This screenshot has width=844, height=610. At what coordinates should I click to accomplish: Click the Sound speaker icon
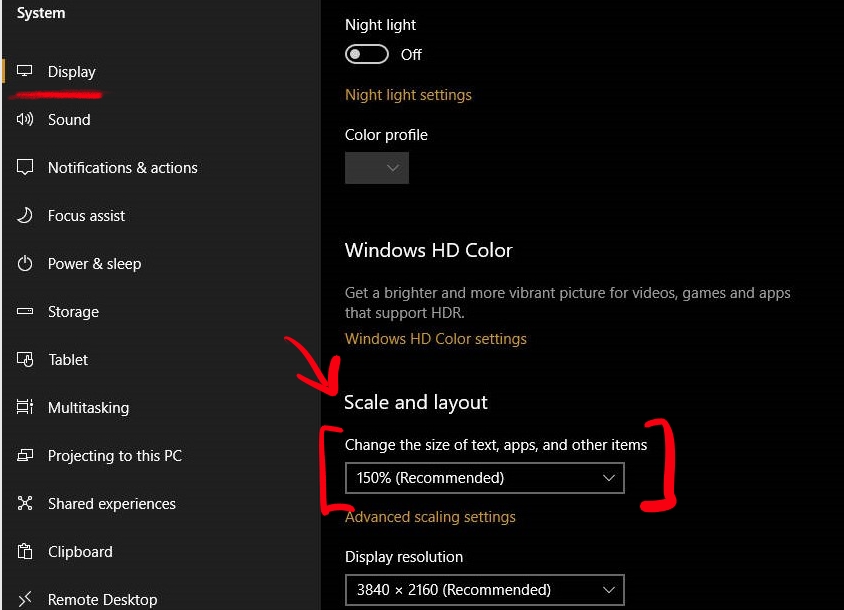pyautogui.click(x=24, y=119)
